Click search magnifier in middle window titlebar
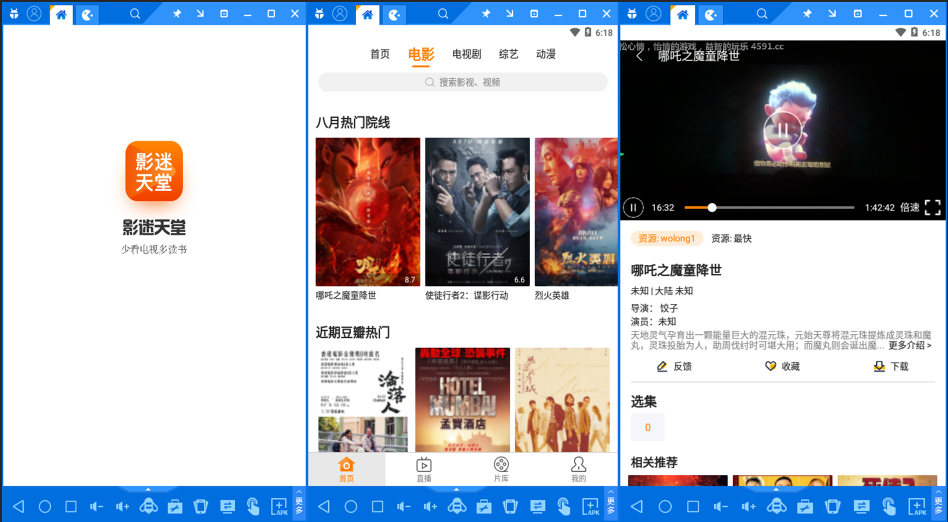Screen dimensions: 948x522 point(443,13)
